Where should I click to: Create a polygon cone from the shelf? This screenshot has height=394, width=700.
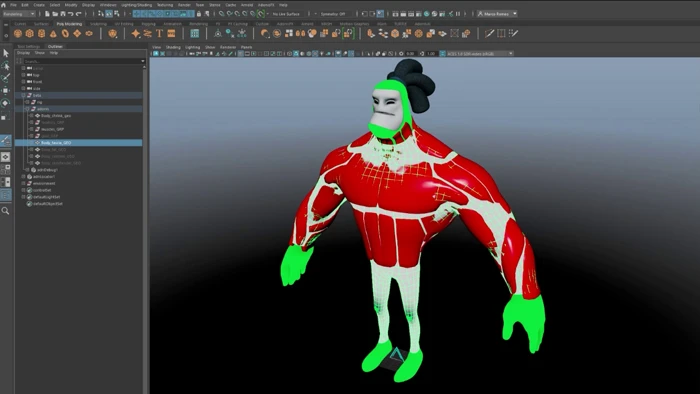pos(53,33)
